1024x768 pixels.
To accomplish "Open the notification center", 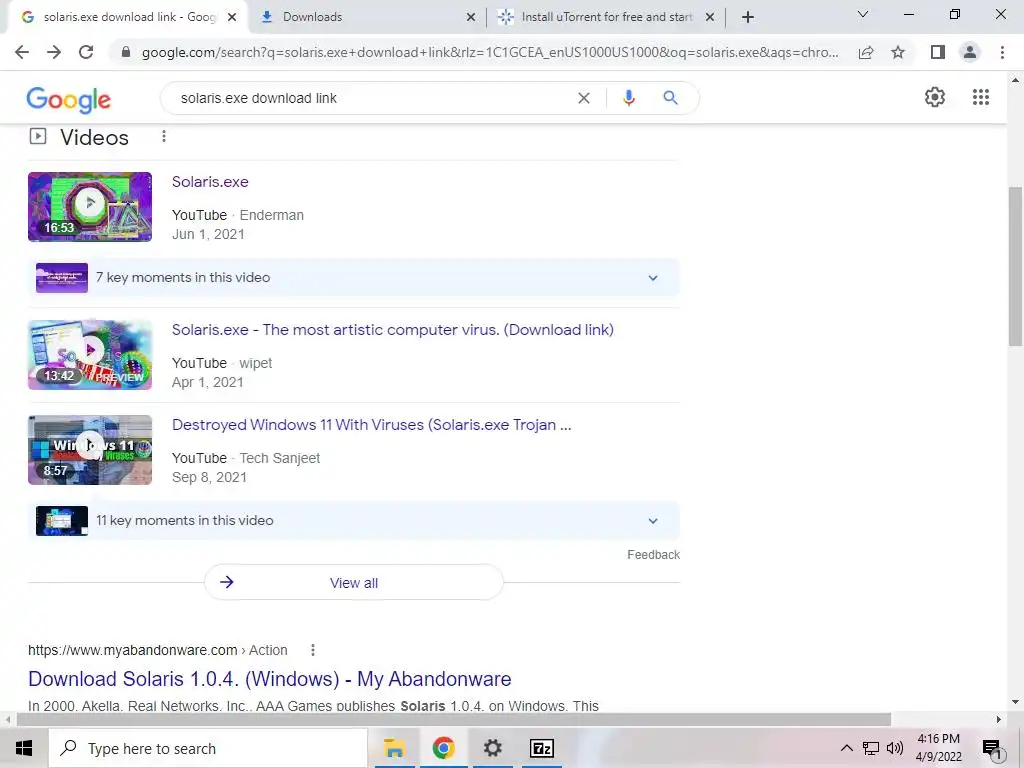I will click(x=992, y=748).
